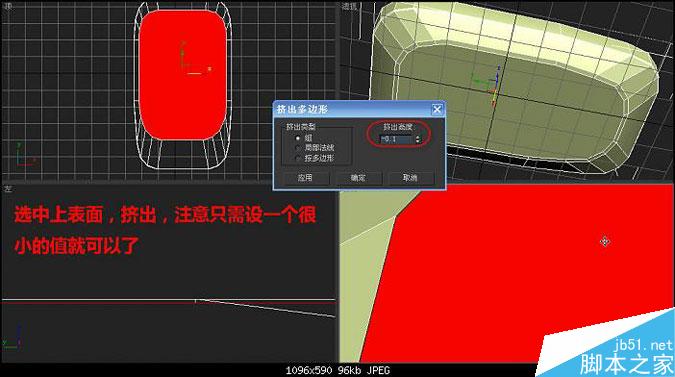Click the 挤出高度 spinner arrows

417,139
